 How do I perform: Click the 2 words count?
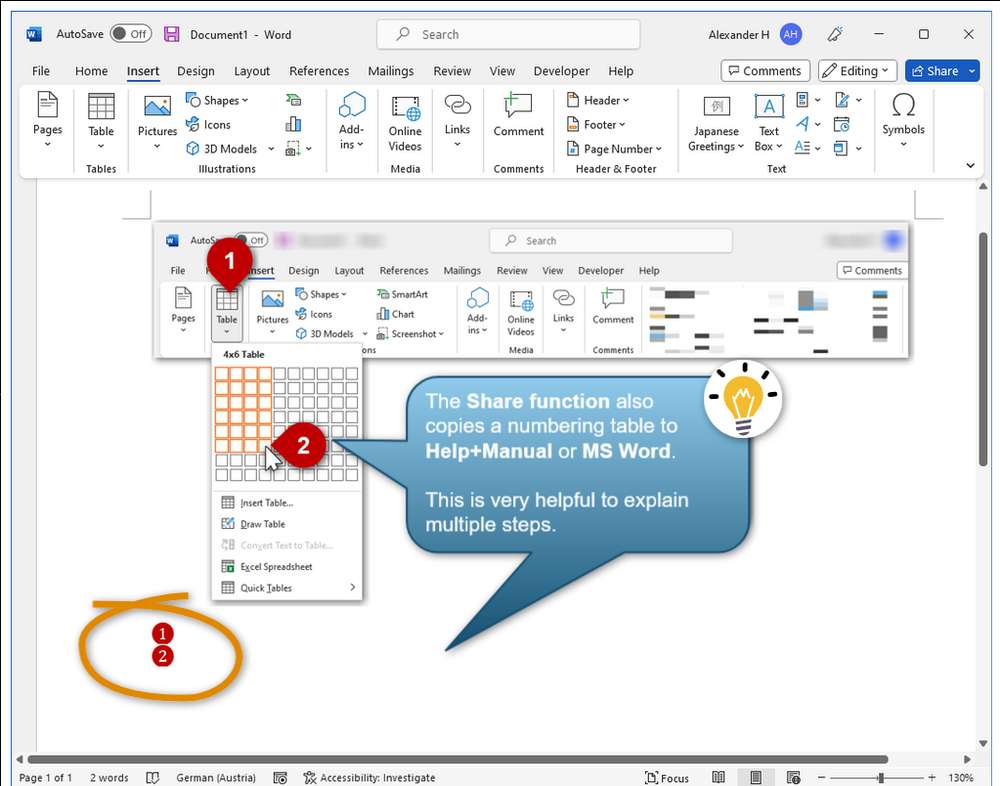[x=109, y=778]
